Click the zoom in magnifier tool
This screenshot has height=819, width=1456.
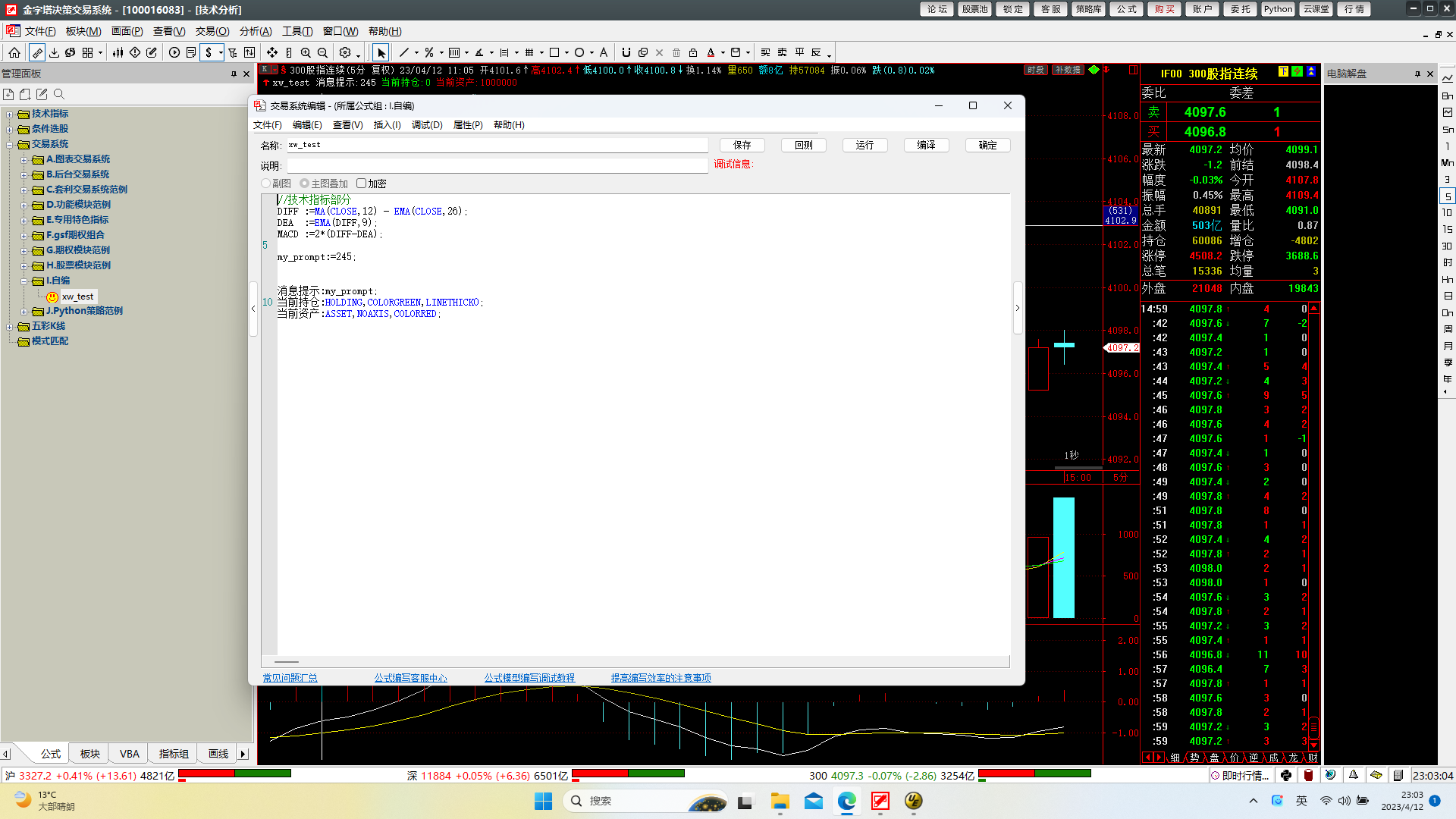(306, 52)
